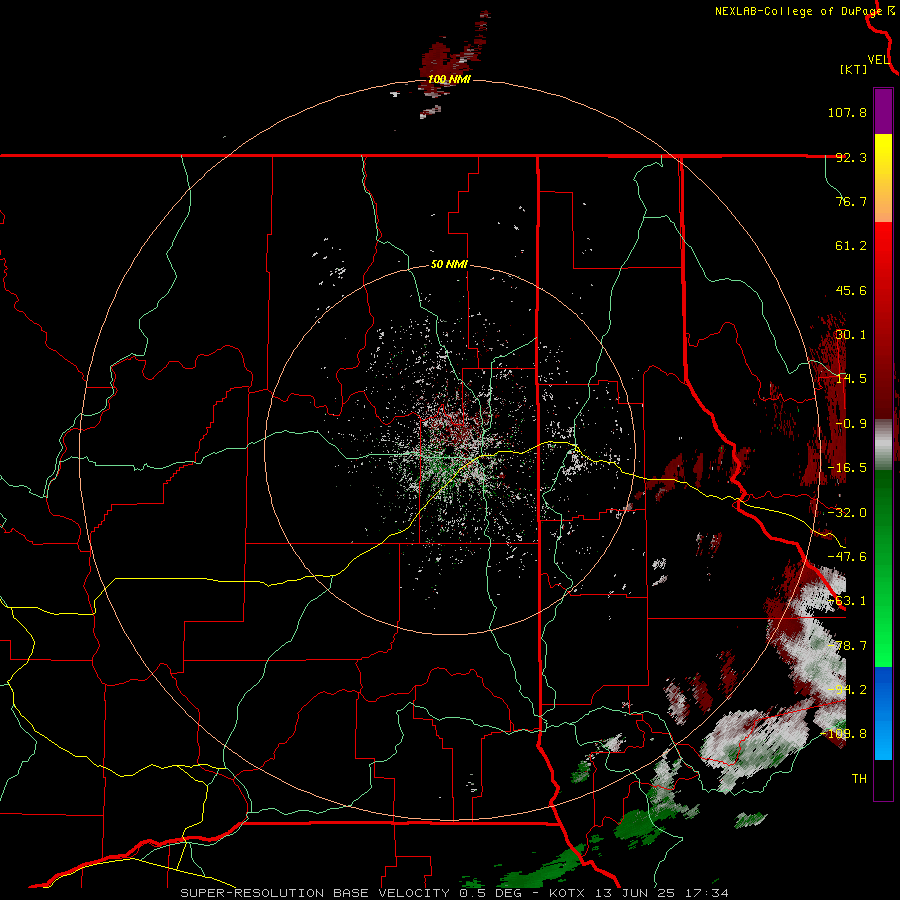Click the 61.2 velocity scale value
Screen dimensions: 900x900
point(851,246)
